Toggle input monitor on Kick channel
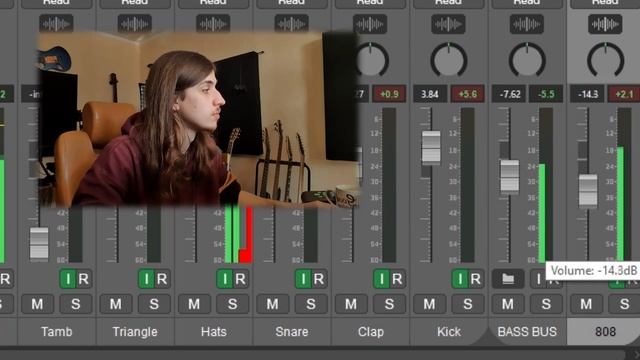Viewport: 640px width, 360px height. point(460,279)
